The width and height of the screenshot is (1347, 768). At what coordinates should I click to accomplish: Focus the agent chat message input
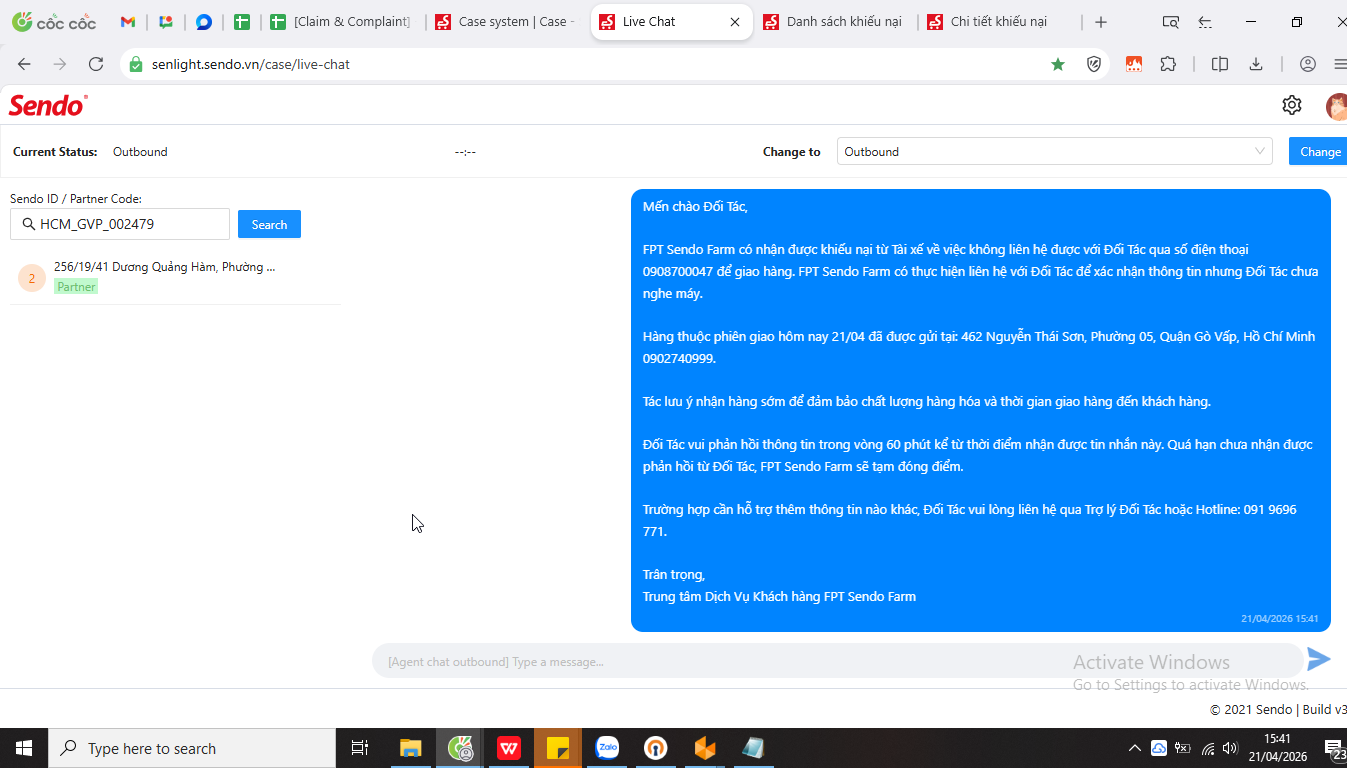click(838, 661)
